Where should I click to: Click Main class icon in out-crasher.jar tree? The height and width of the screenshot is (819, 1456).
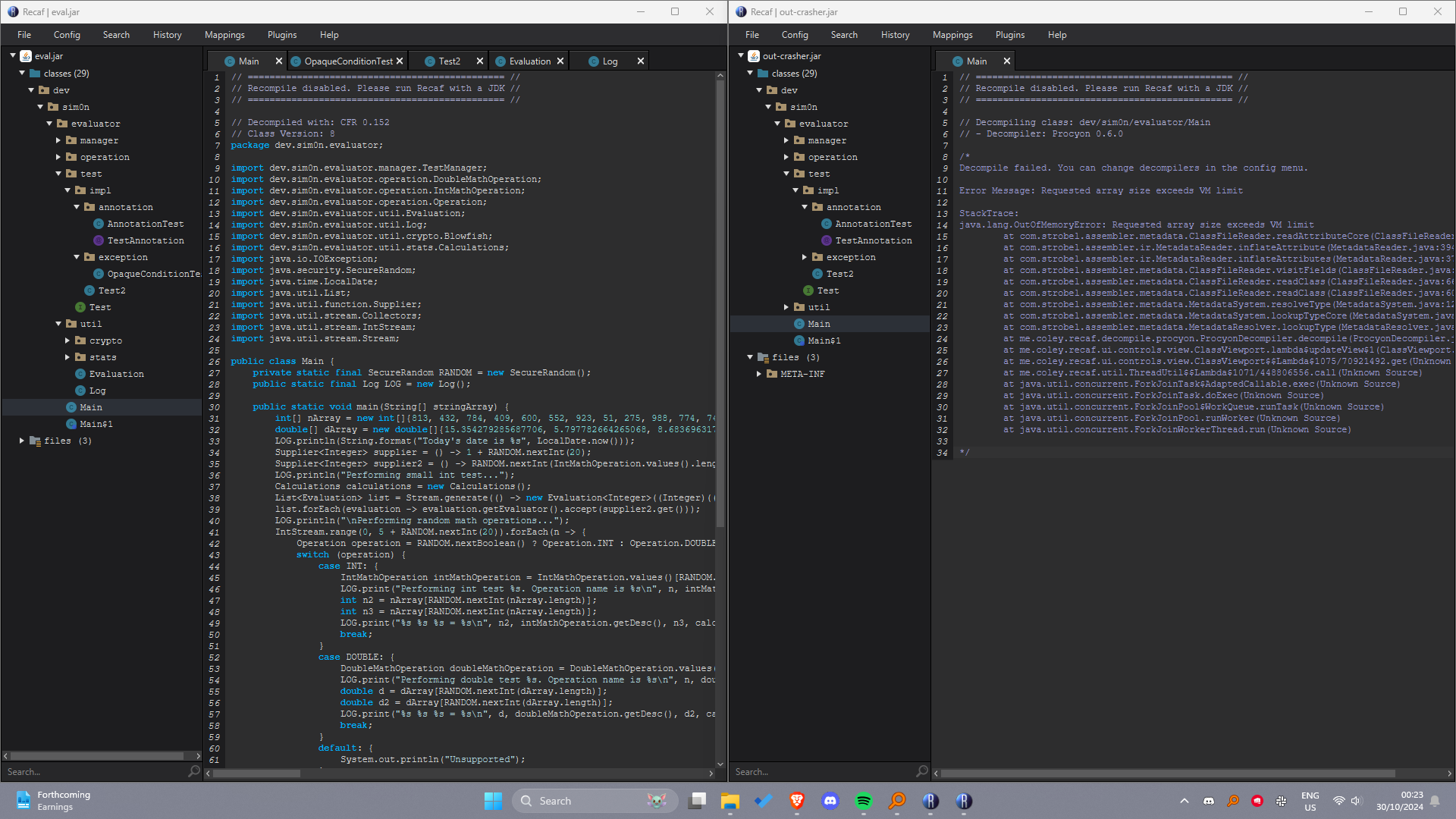pos(799,324)
